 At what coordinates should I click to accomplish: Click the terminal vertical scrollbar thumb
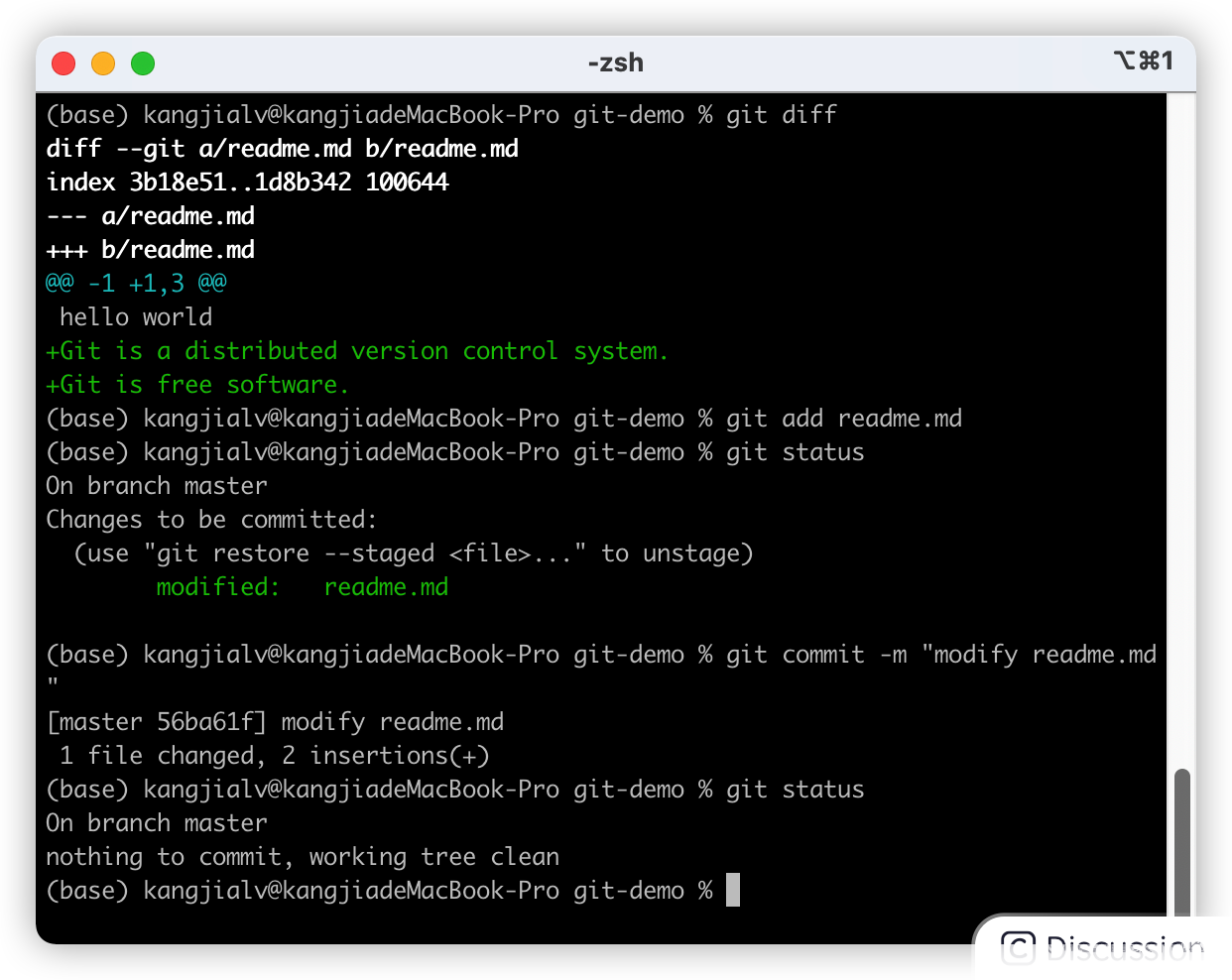coord(1181,843)
